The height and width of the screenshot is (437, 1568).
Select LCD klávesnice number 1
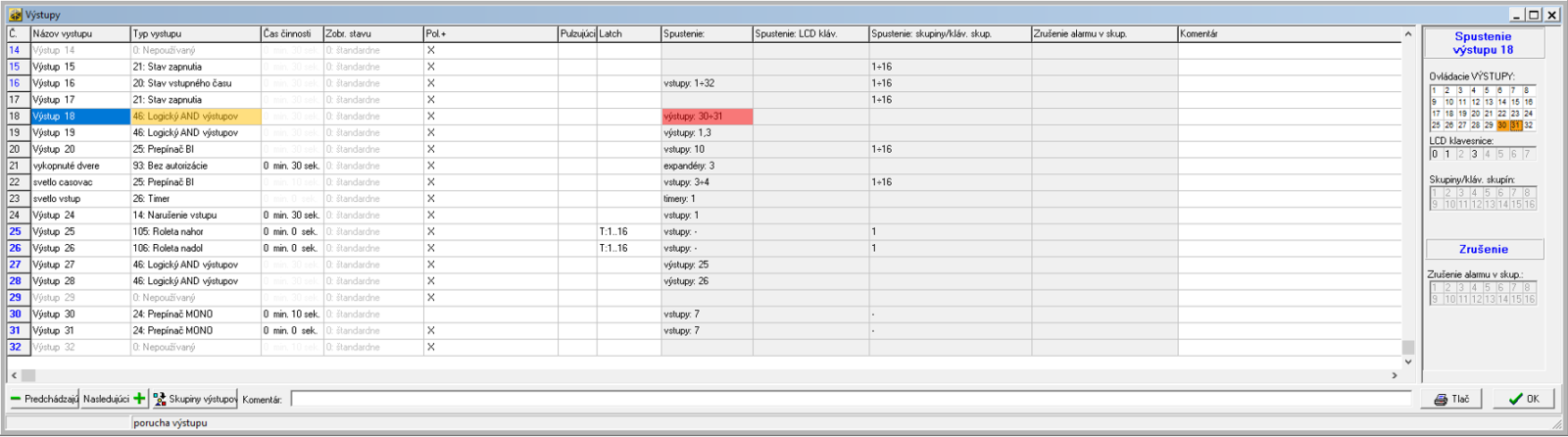coord(1447,154)
